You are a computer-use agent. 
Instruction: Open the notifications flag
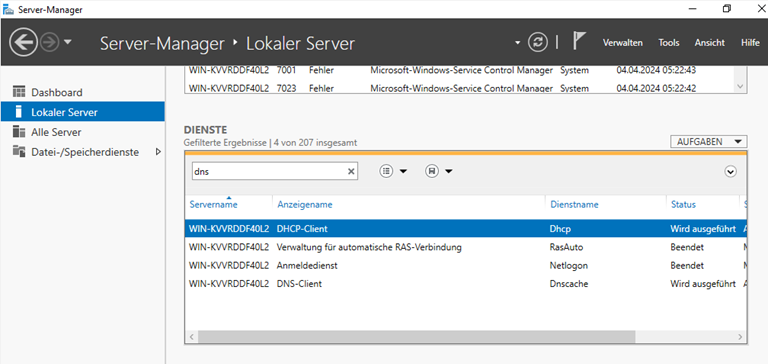579,42
